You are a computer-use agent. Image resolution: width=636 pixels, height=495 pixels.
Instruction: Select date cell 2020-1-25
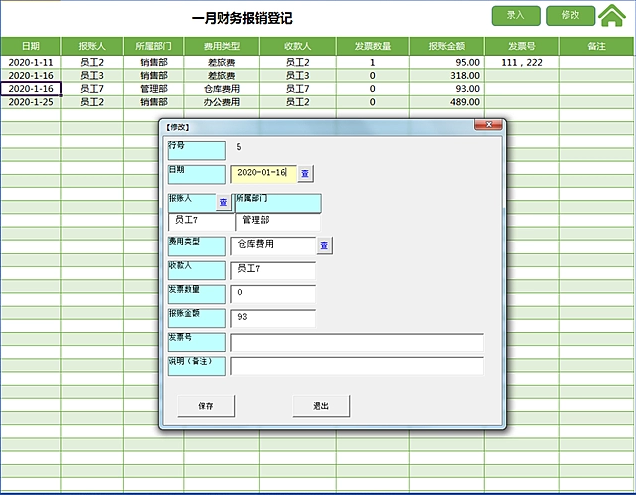31,102
